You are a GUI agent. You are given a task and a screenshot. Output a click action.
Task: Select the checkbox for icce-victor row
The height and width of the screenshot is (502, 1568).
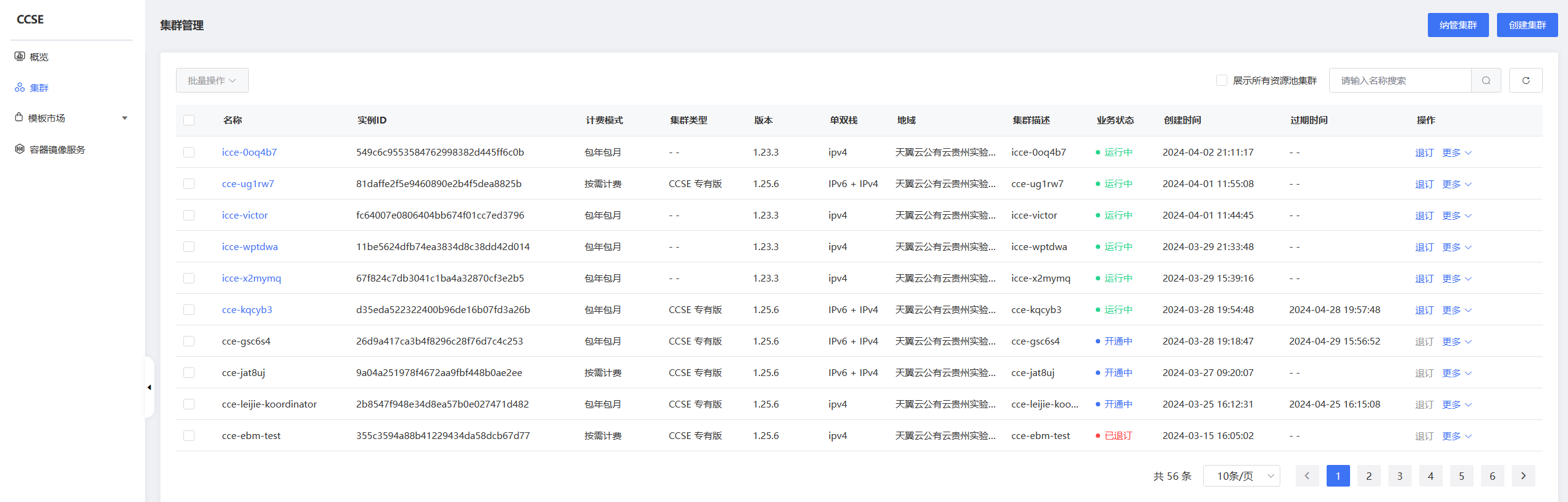(189, 215)
